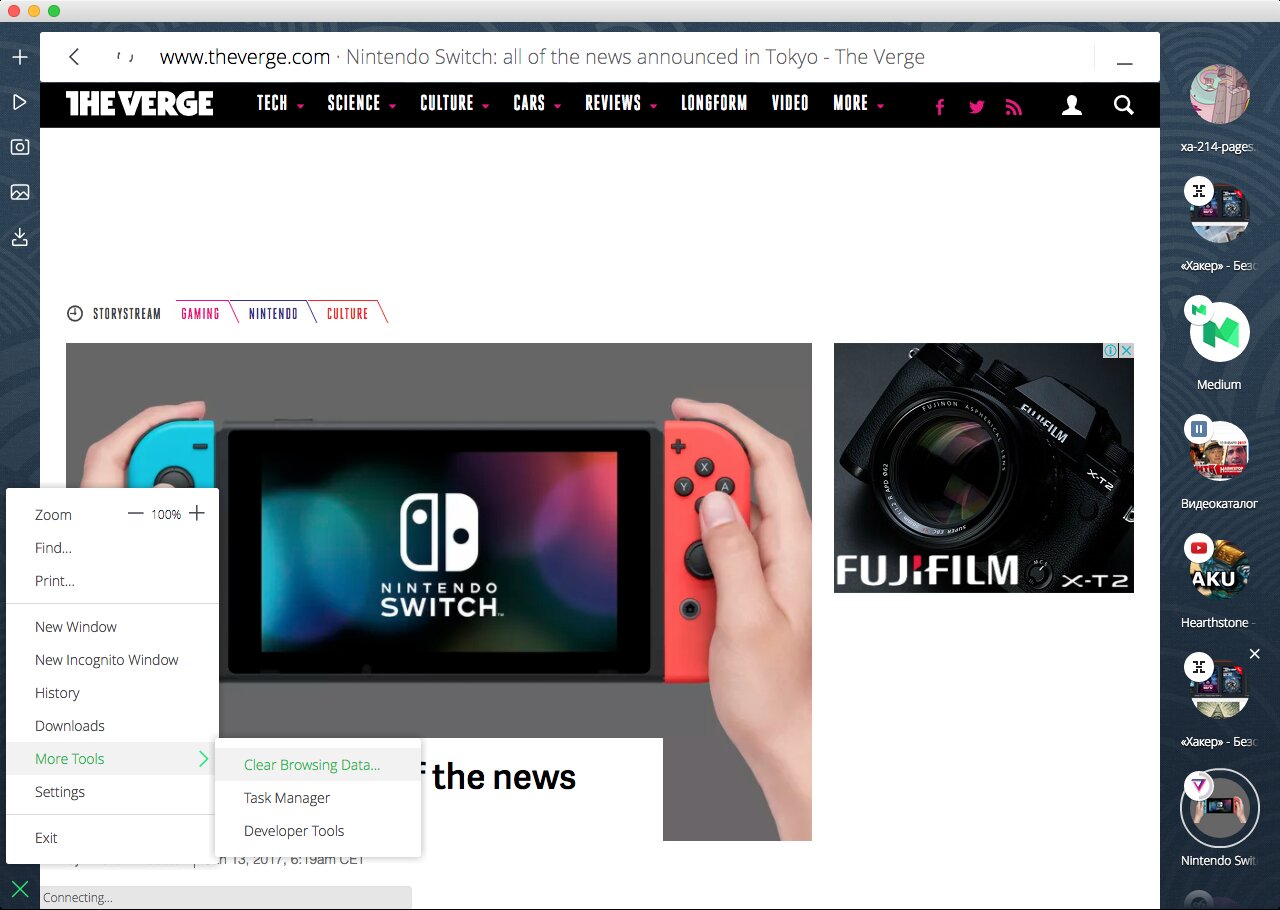The image size is (1280, 910).
Task: Open The Verge search magnifier icon
Action: pos(1124,105)
